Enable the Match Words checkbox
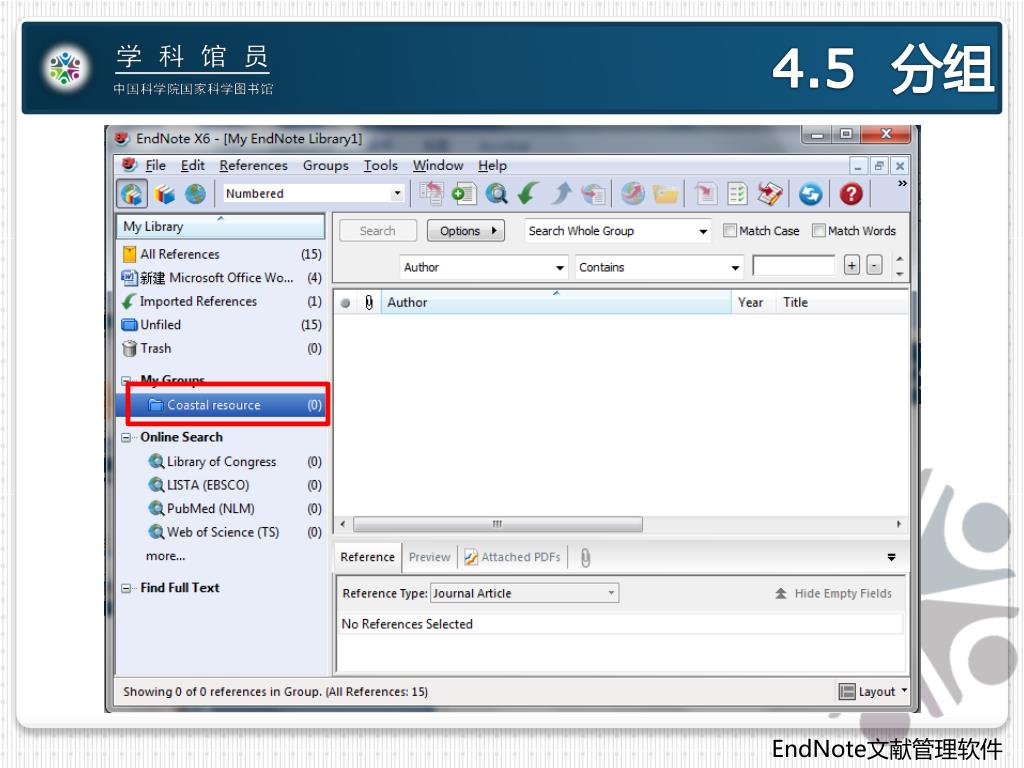Screen dimensions: 1024x768 (818, 231)
